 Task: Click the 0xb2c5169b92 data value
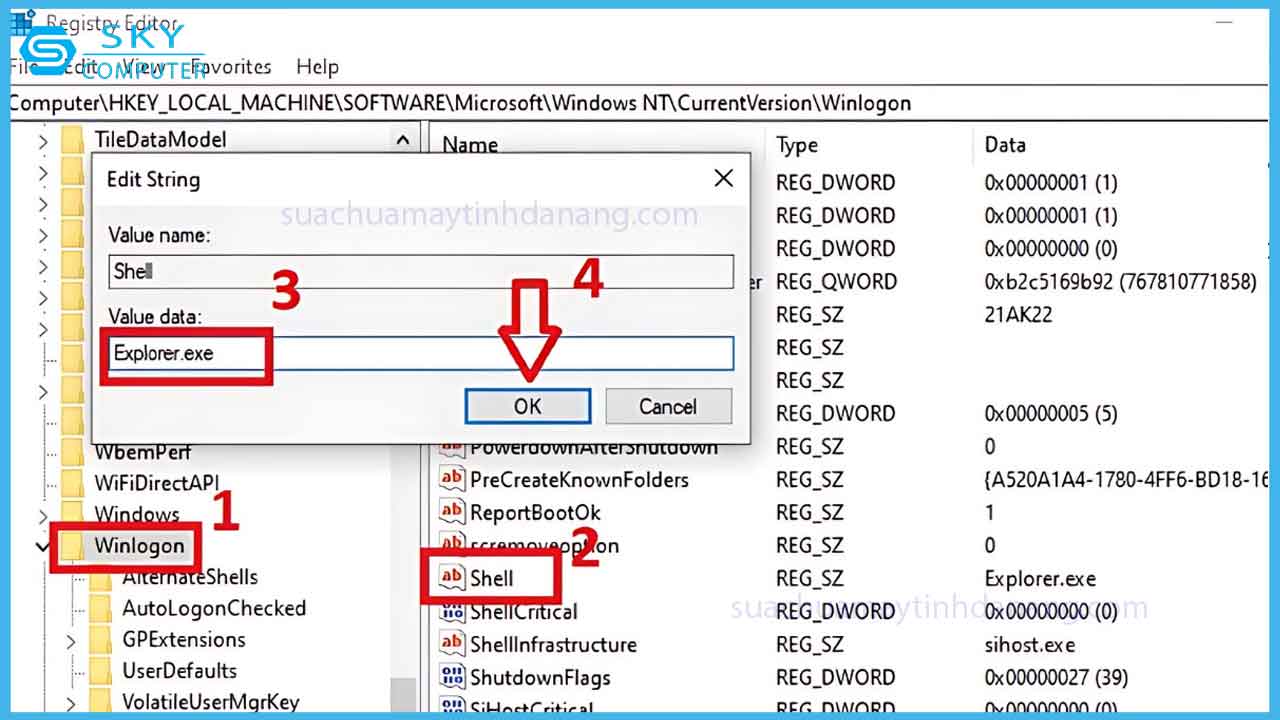[x=1120, y=282]
